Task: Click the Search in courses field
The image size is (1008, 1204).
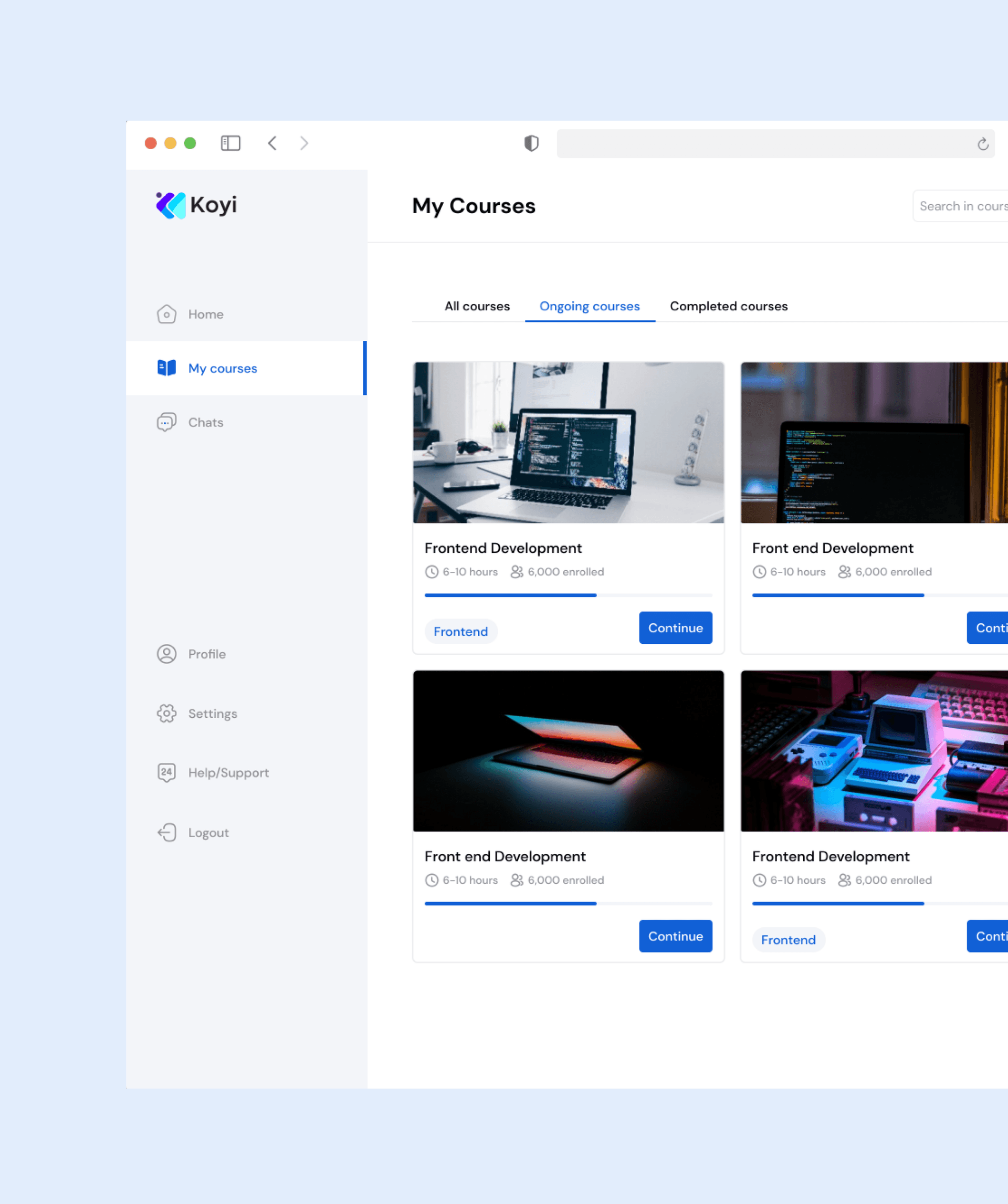Action: [x=962, y=206]
